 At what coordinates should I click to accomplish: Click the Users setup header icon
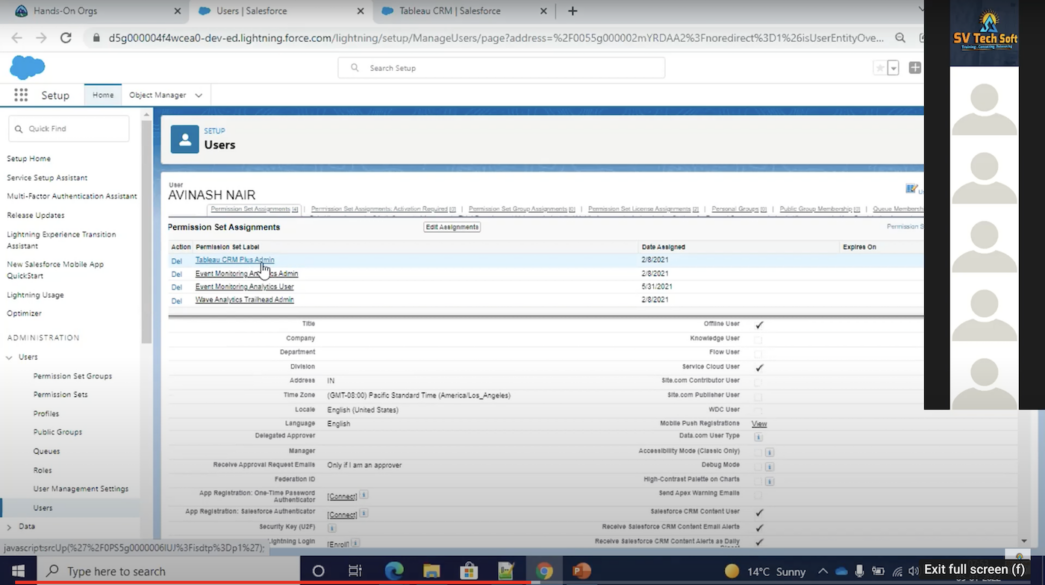(x=185, y=137)
